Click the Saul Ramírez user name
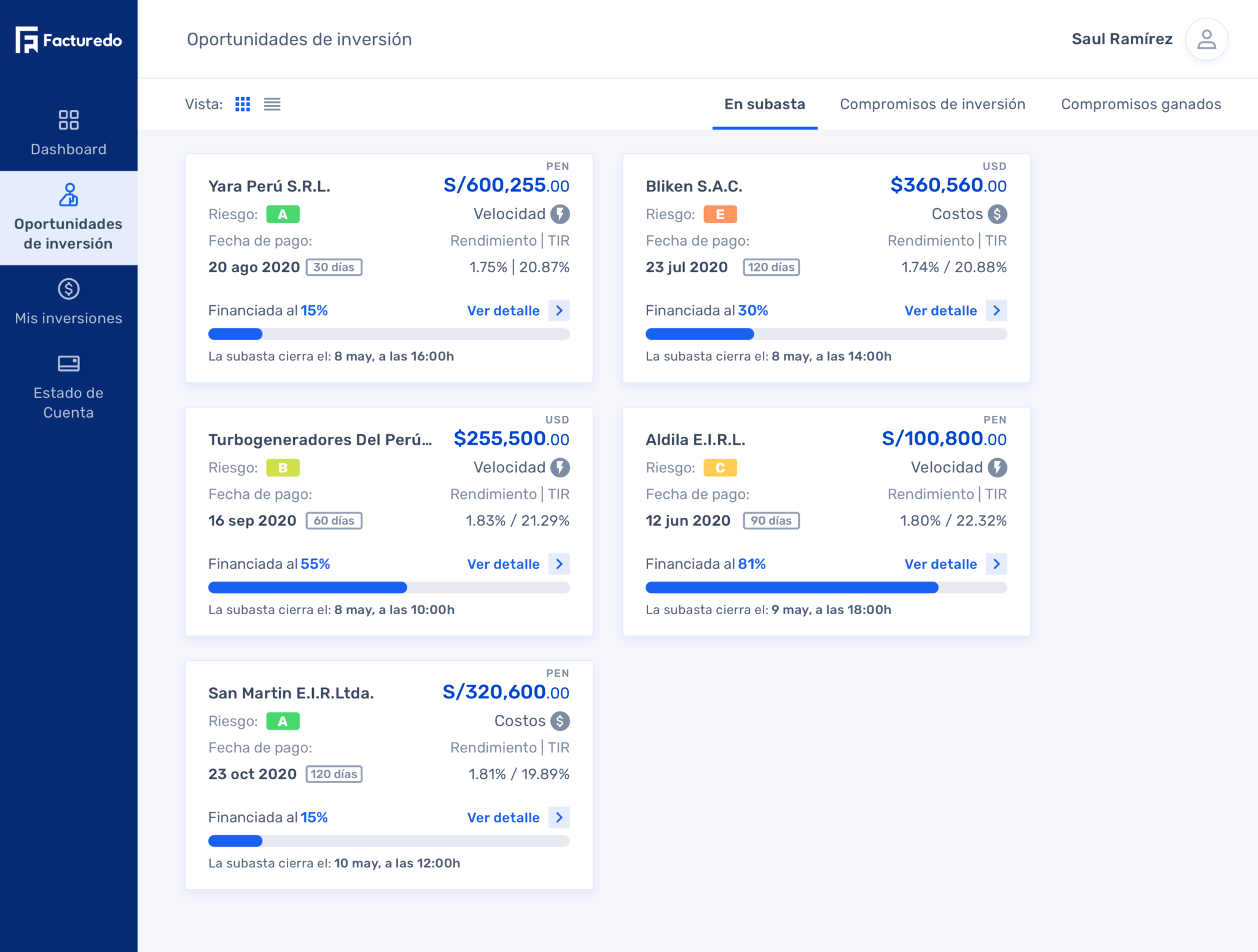This screenshot has width=1258, height=952. [x=1122, y=39]
